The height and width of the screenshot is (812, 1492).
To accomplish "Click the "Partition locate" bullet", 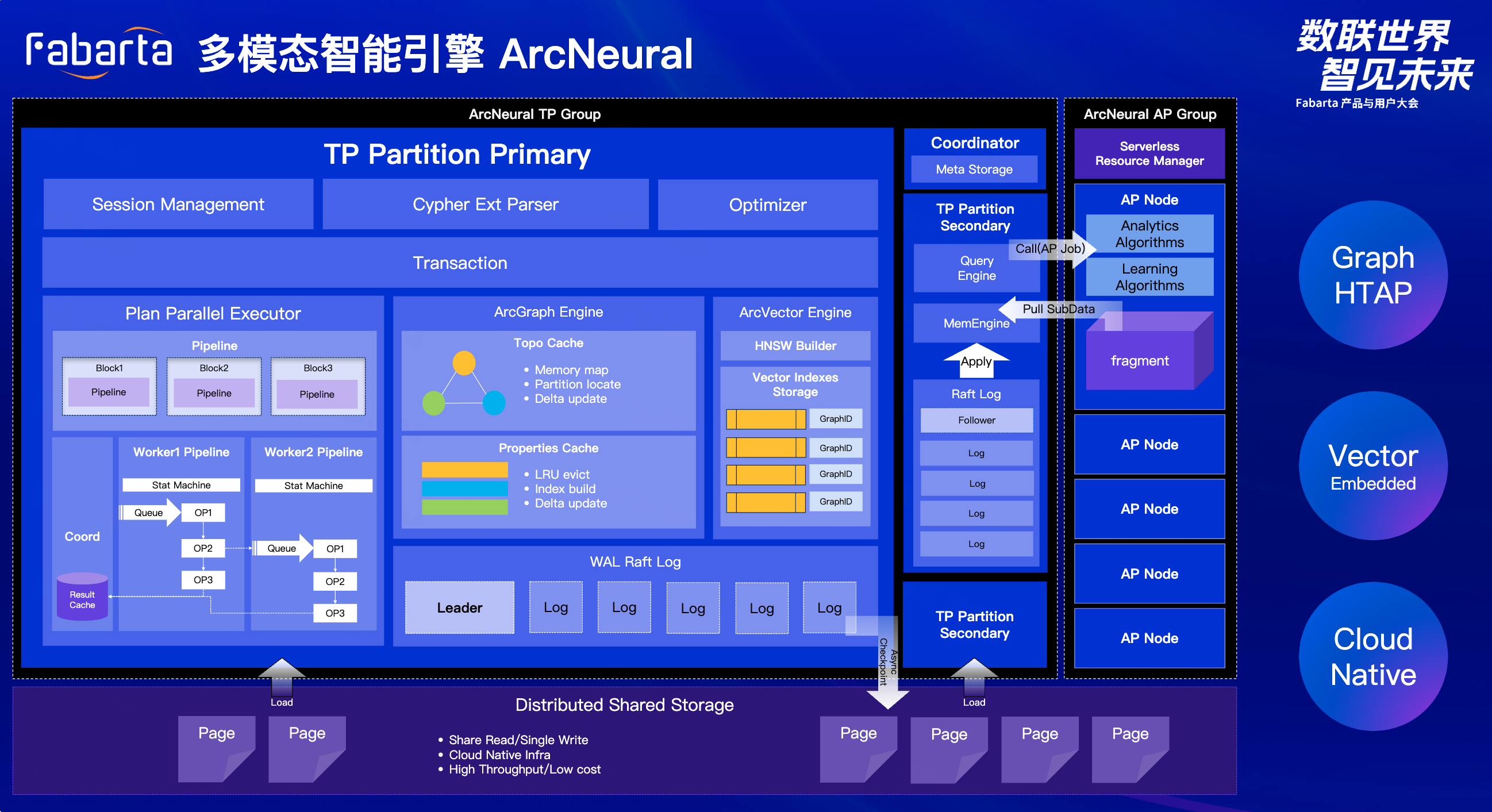I will [578, 384].
